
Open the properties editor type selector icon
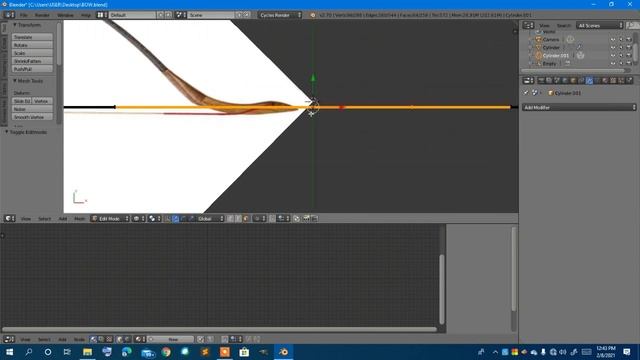[x=528, y=80]
